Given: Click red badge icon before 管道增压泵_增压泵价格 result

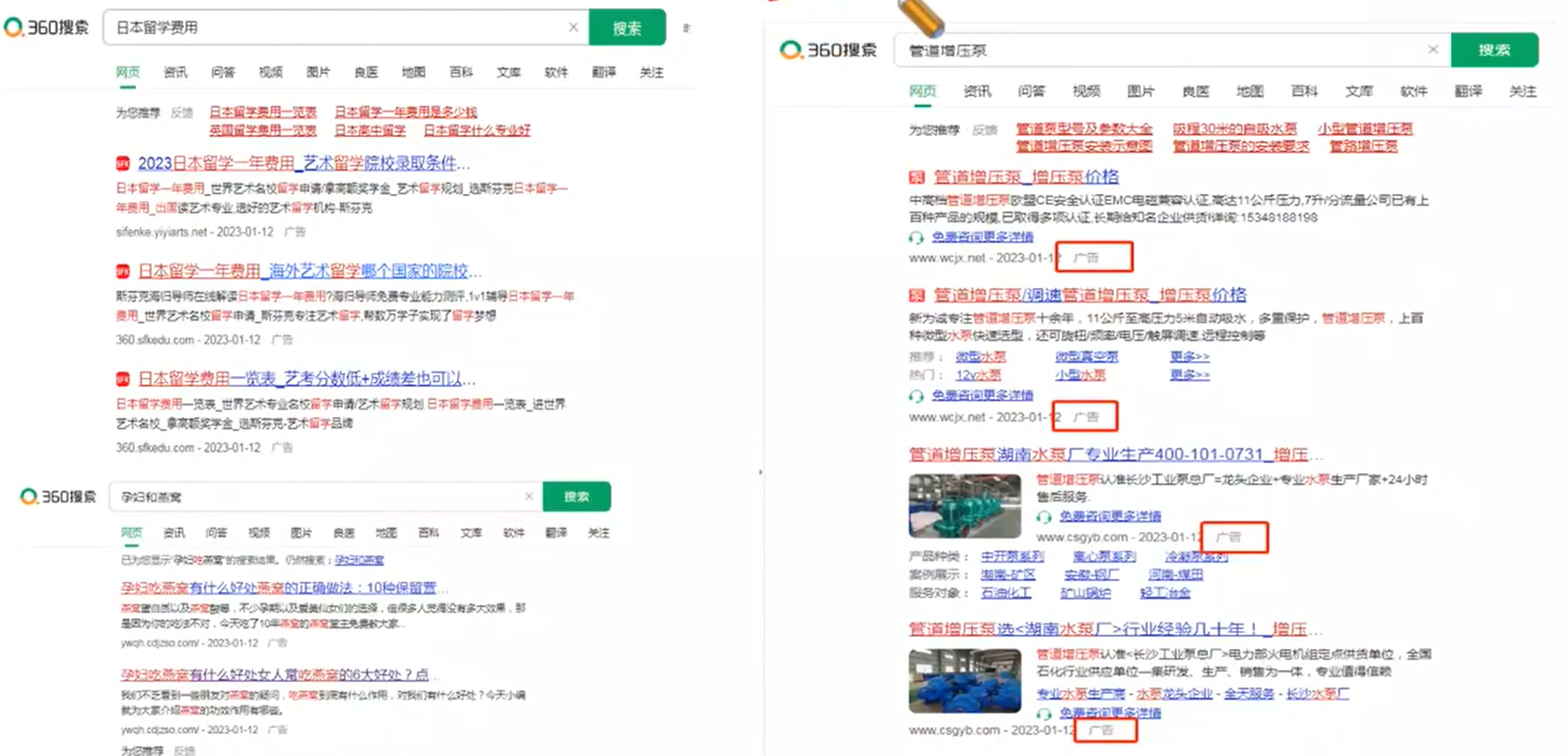Looking at the screenshot, I should click(917, 177).
